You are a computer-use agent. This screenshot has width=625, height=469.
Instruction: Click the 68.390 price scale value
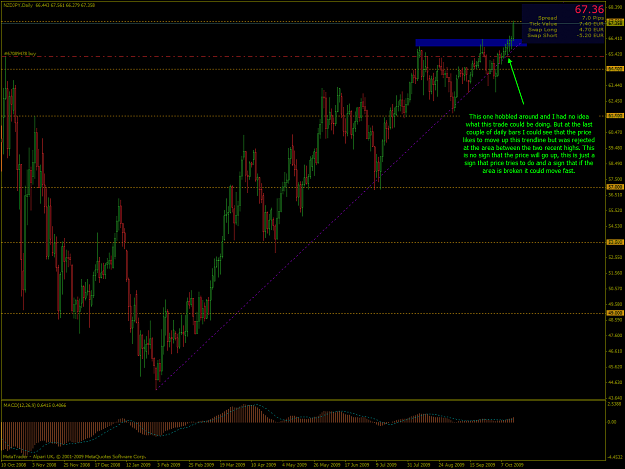pos(615,7)
